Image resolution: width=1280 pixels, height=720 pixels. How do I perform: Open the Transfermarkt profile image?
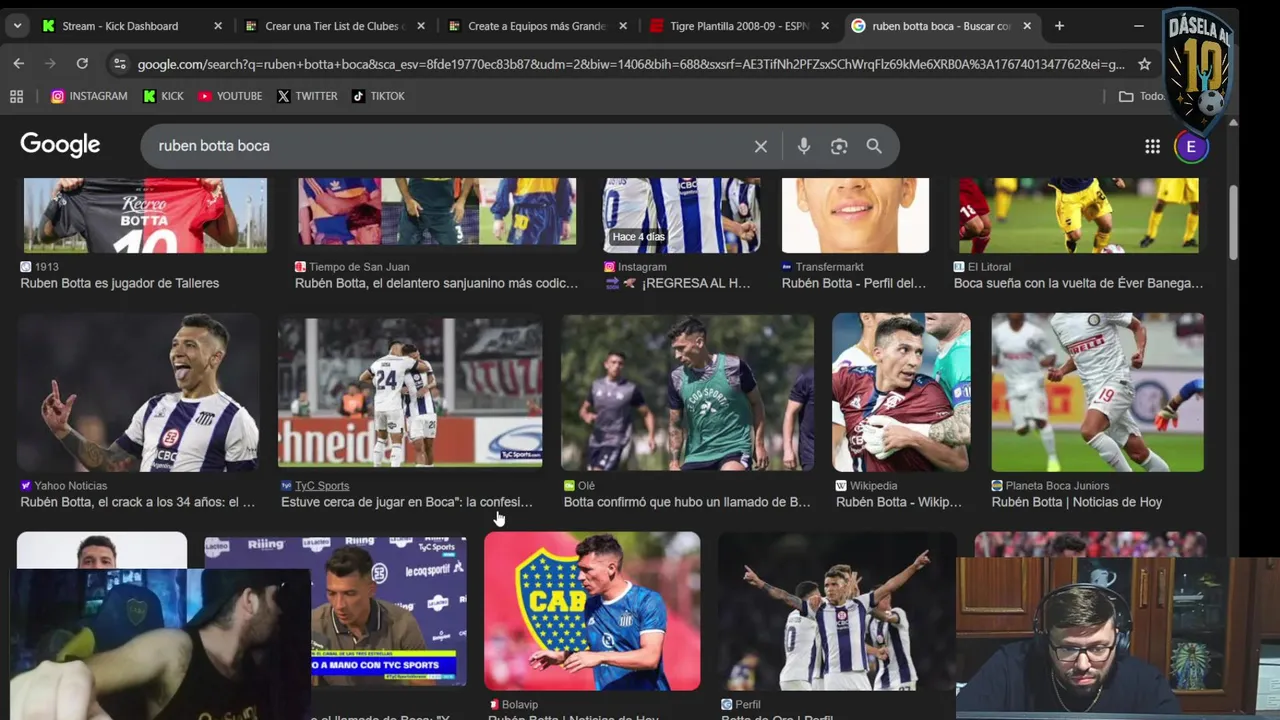(855, 215)
